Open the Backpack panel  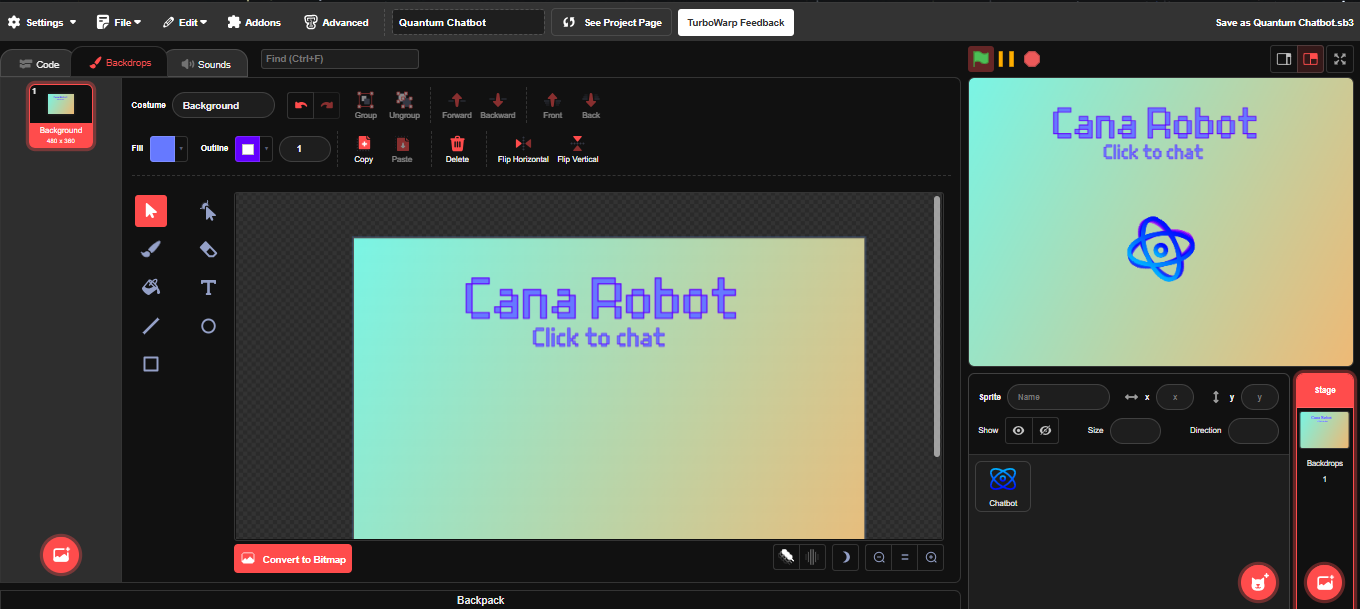(x=480, y=600)
